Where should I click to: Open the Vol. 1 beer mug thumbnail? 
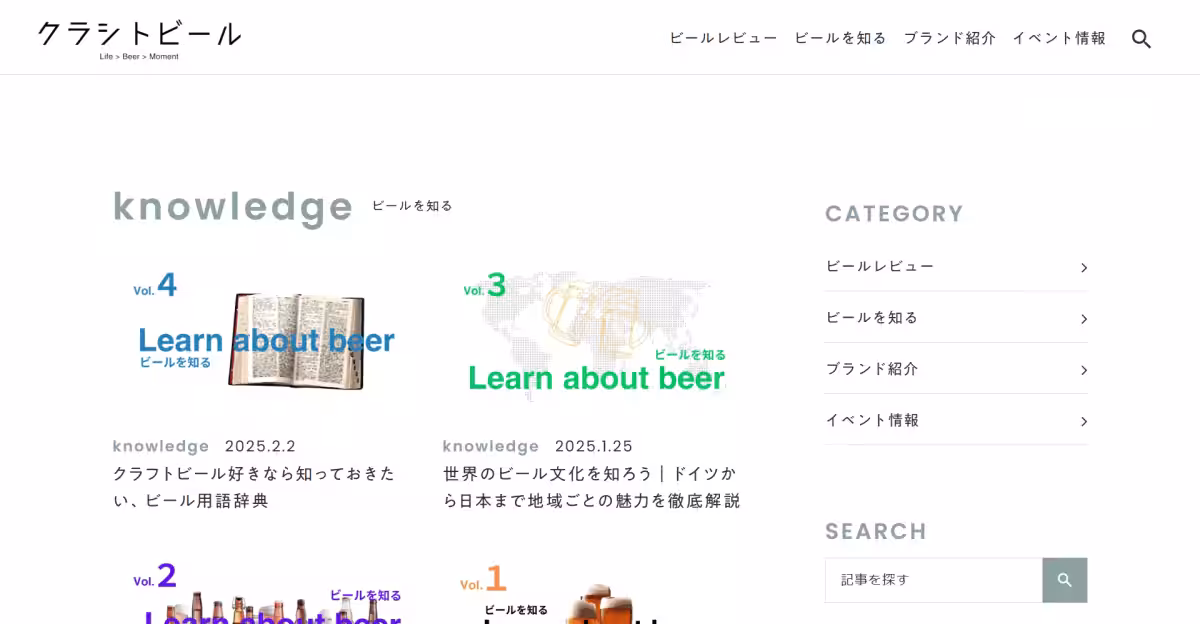(592, 590)
